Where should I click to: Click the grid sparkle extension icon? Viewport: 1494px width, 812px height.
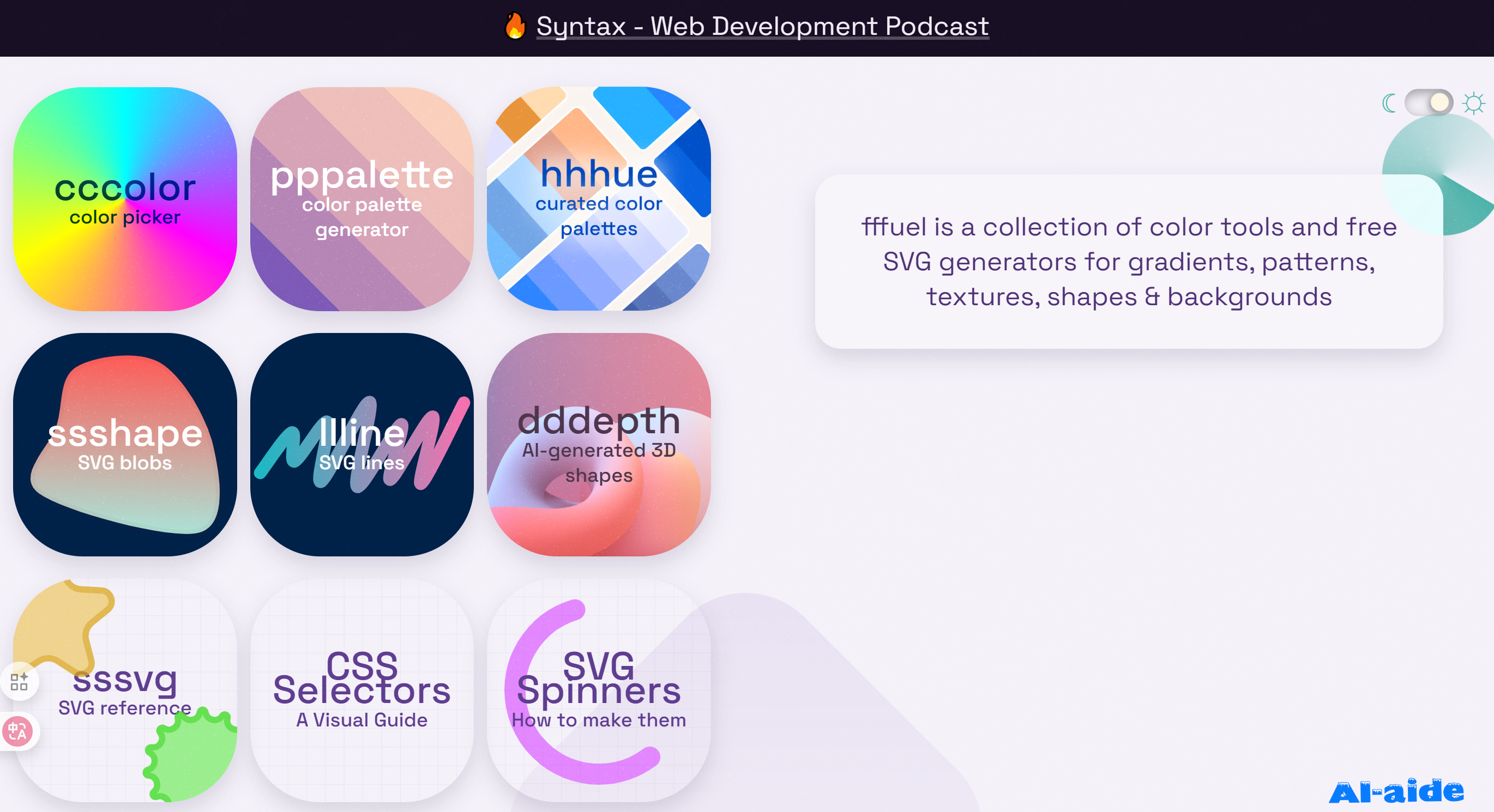19,682
